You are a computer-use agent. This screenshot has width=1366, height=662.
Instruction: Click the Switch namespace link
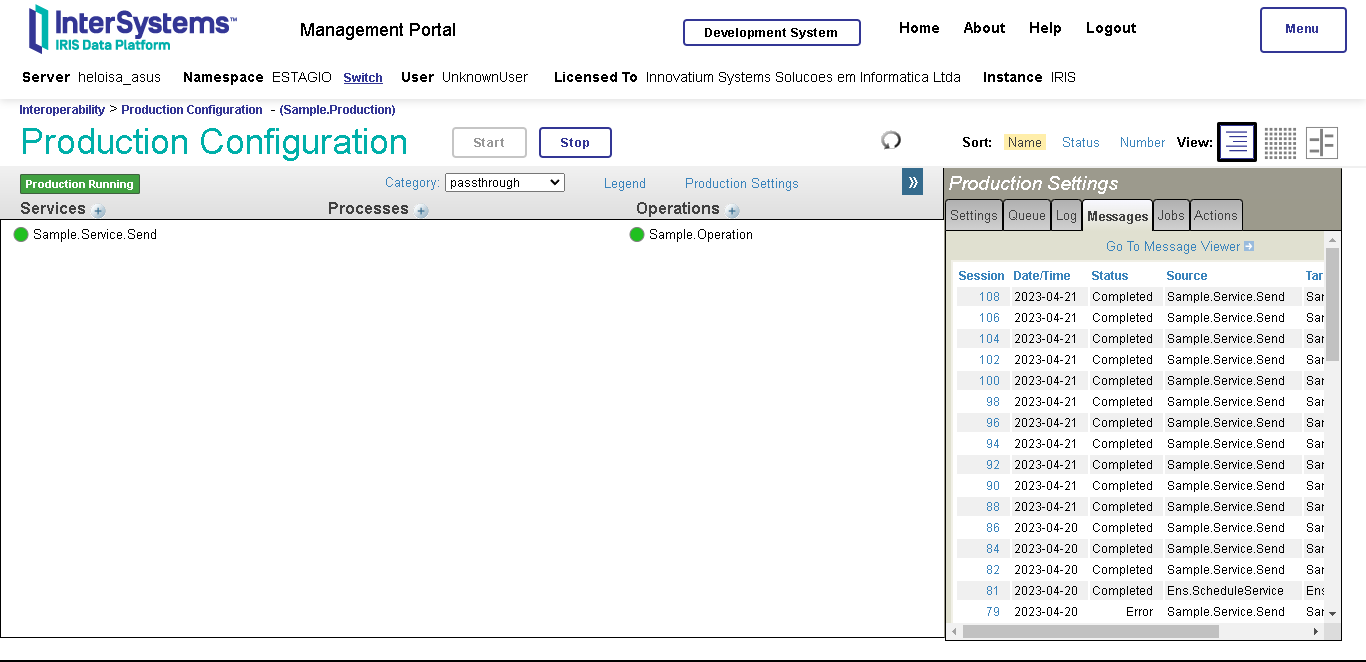363,78
